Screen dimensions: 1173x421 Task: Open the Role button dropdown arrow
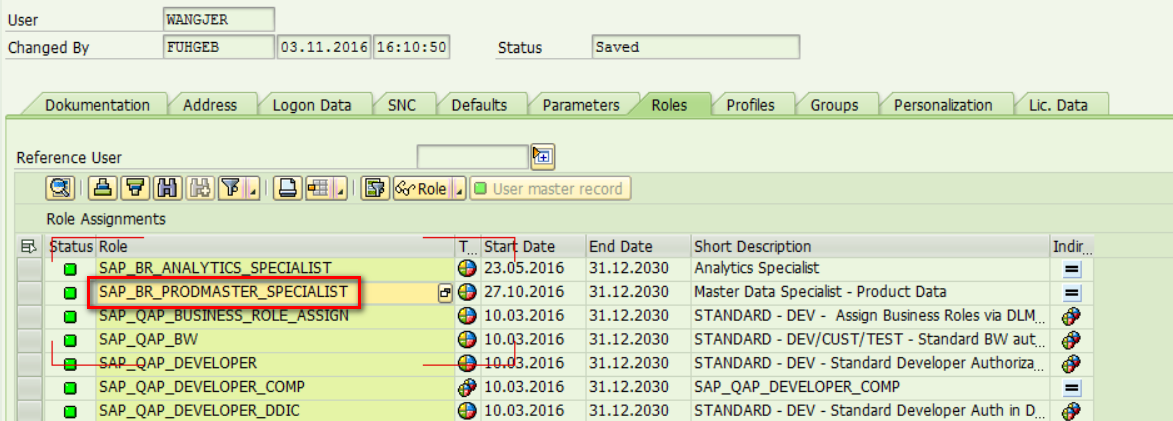(459, 189)
